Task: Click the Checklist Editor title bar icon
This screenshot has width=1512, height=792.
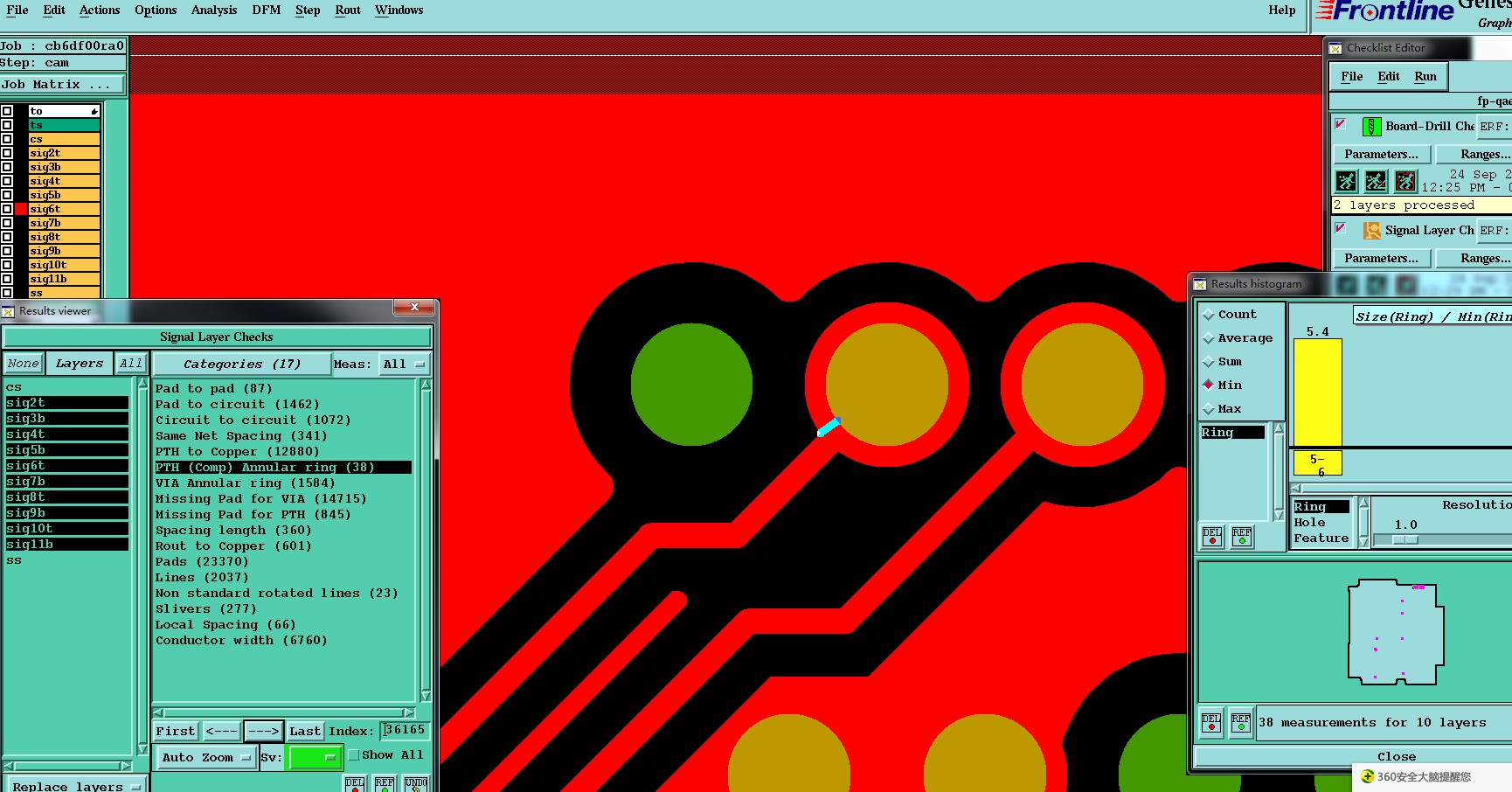Action: click(1335, 48)
